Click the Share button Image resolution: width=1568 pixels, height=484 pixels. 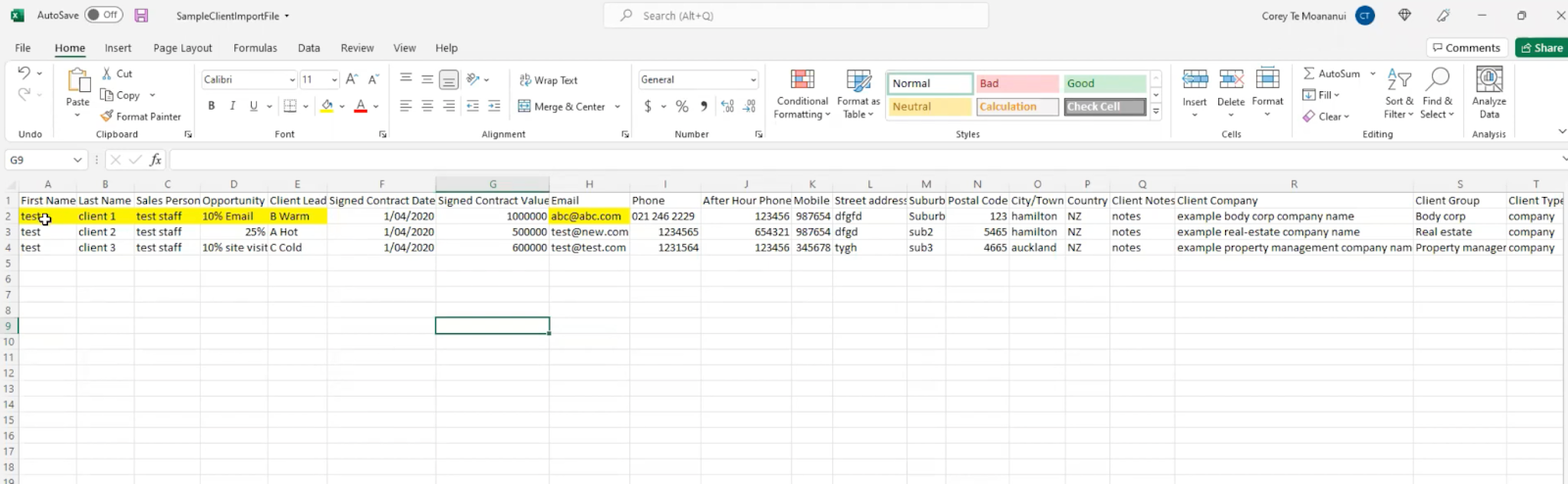(1541, 48)
